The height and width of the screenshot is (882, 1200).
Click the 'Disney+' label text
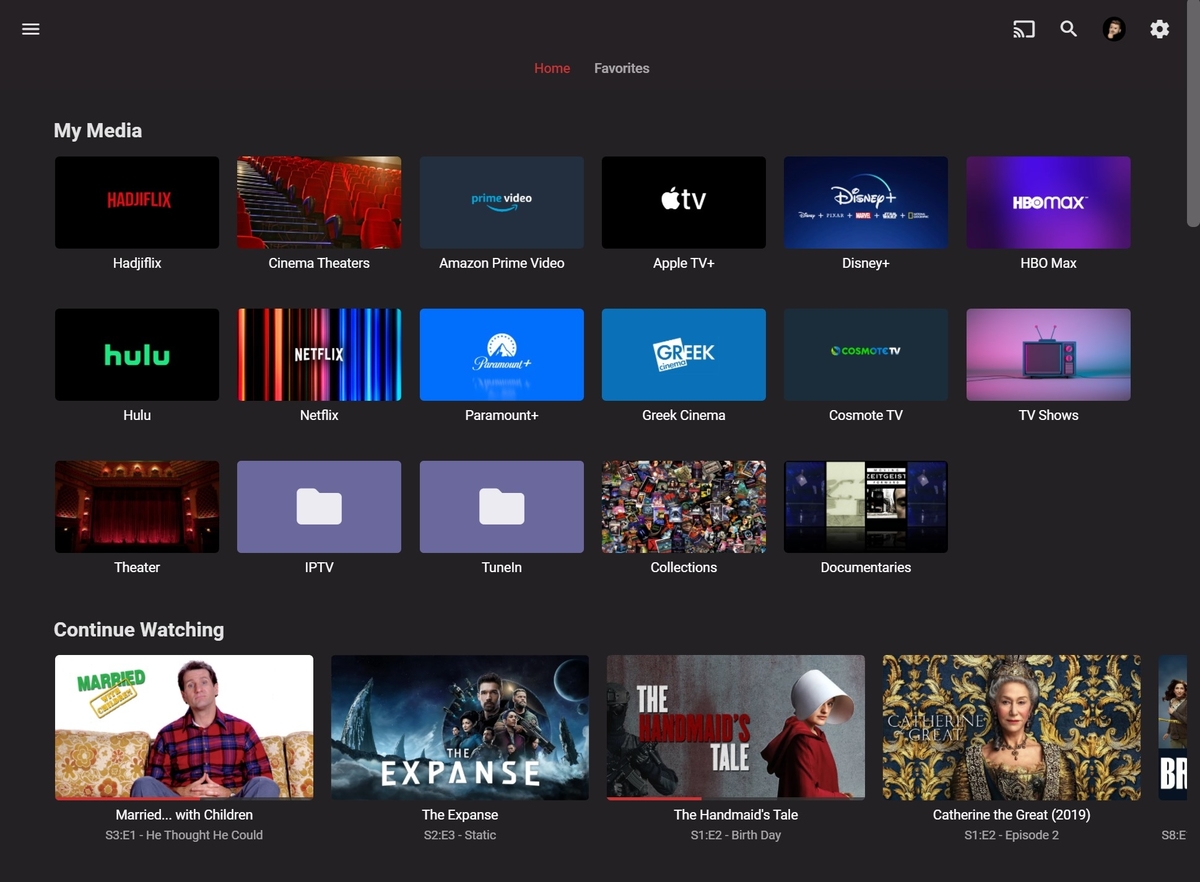click(x=866, y=263)
